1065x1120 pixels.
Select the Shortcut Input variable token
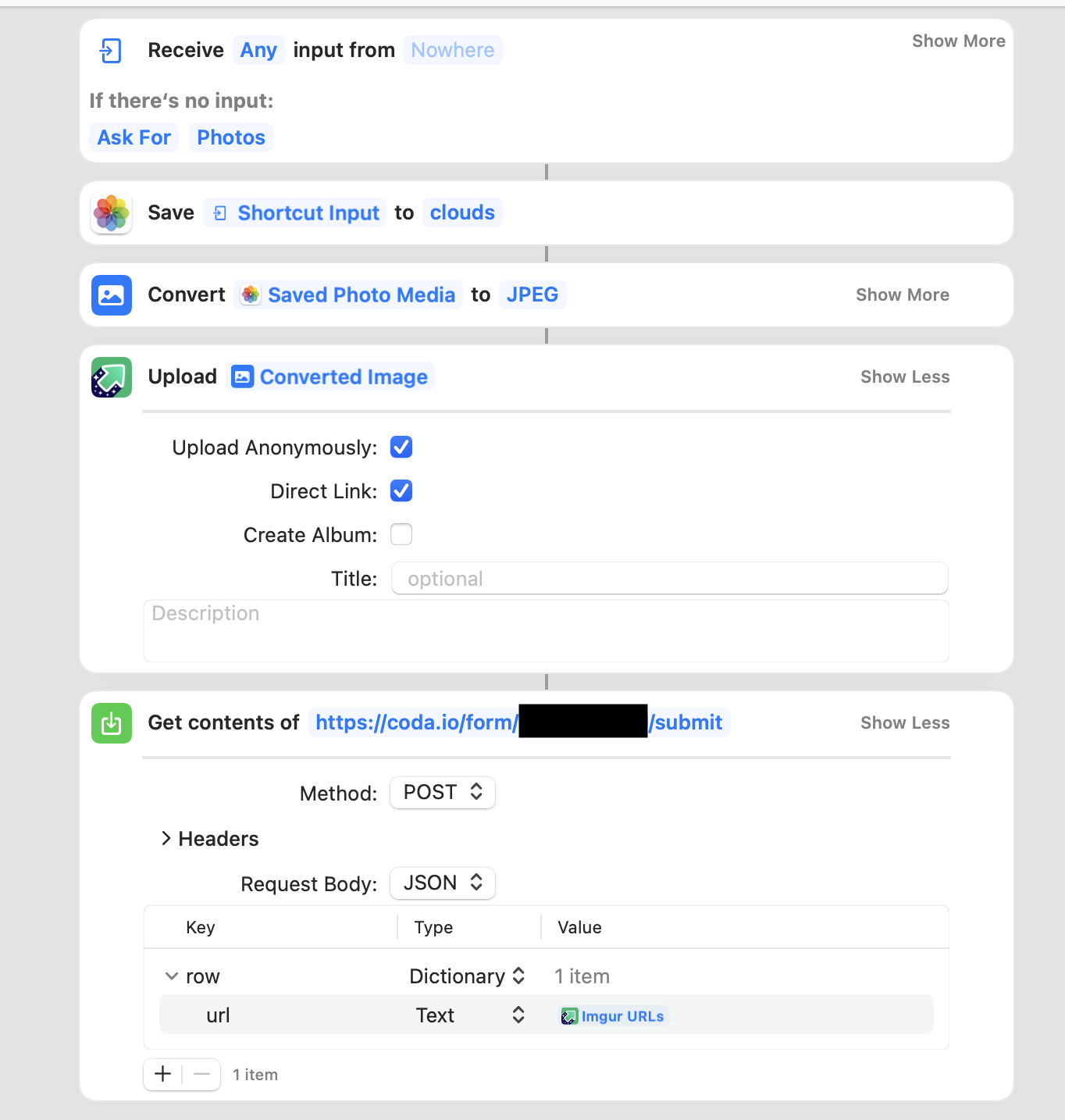295,213
